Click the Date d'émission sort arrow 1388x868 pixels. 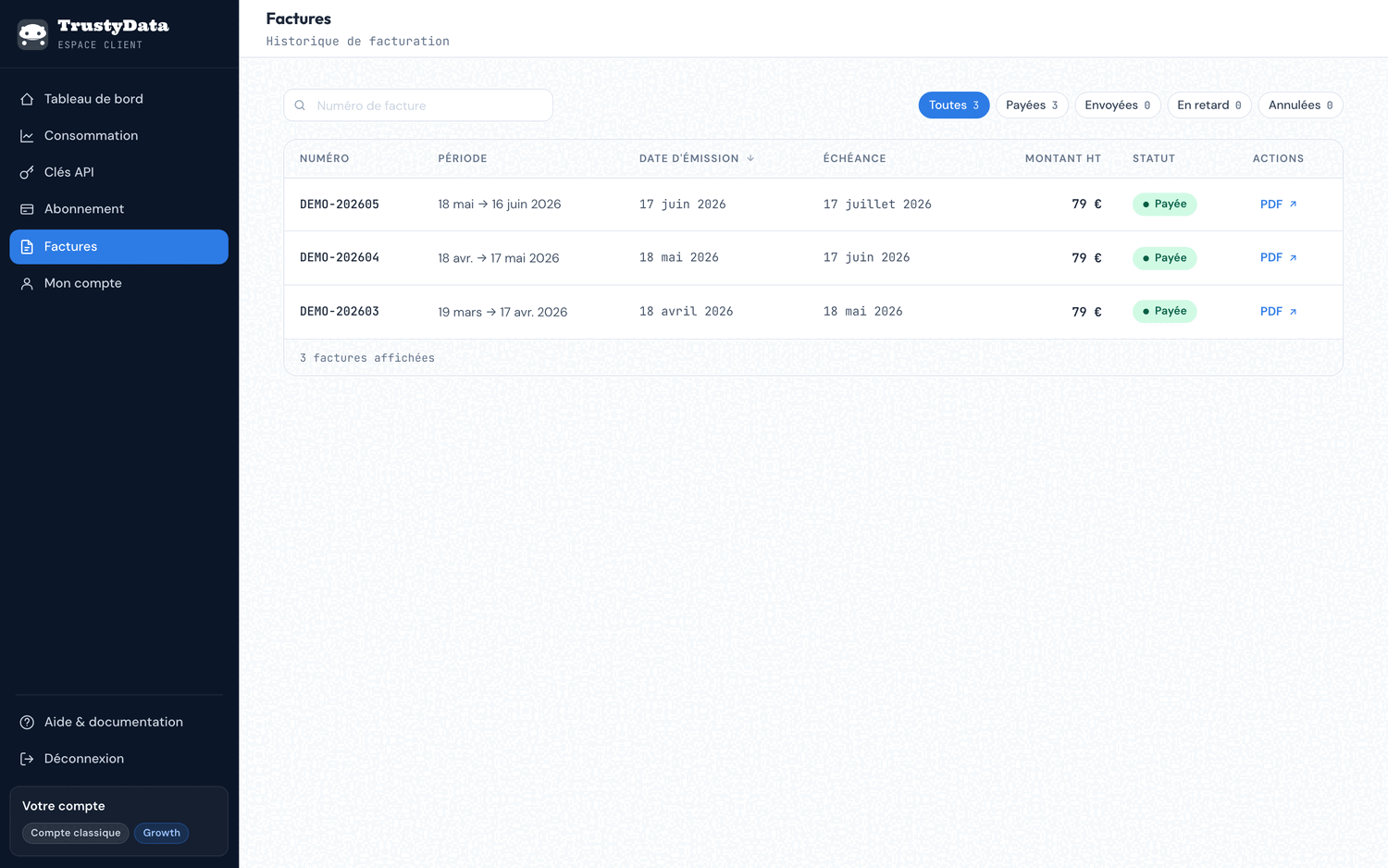pyautogui.click(x=750, y=158)
